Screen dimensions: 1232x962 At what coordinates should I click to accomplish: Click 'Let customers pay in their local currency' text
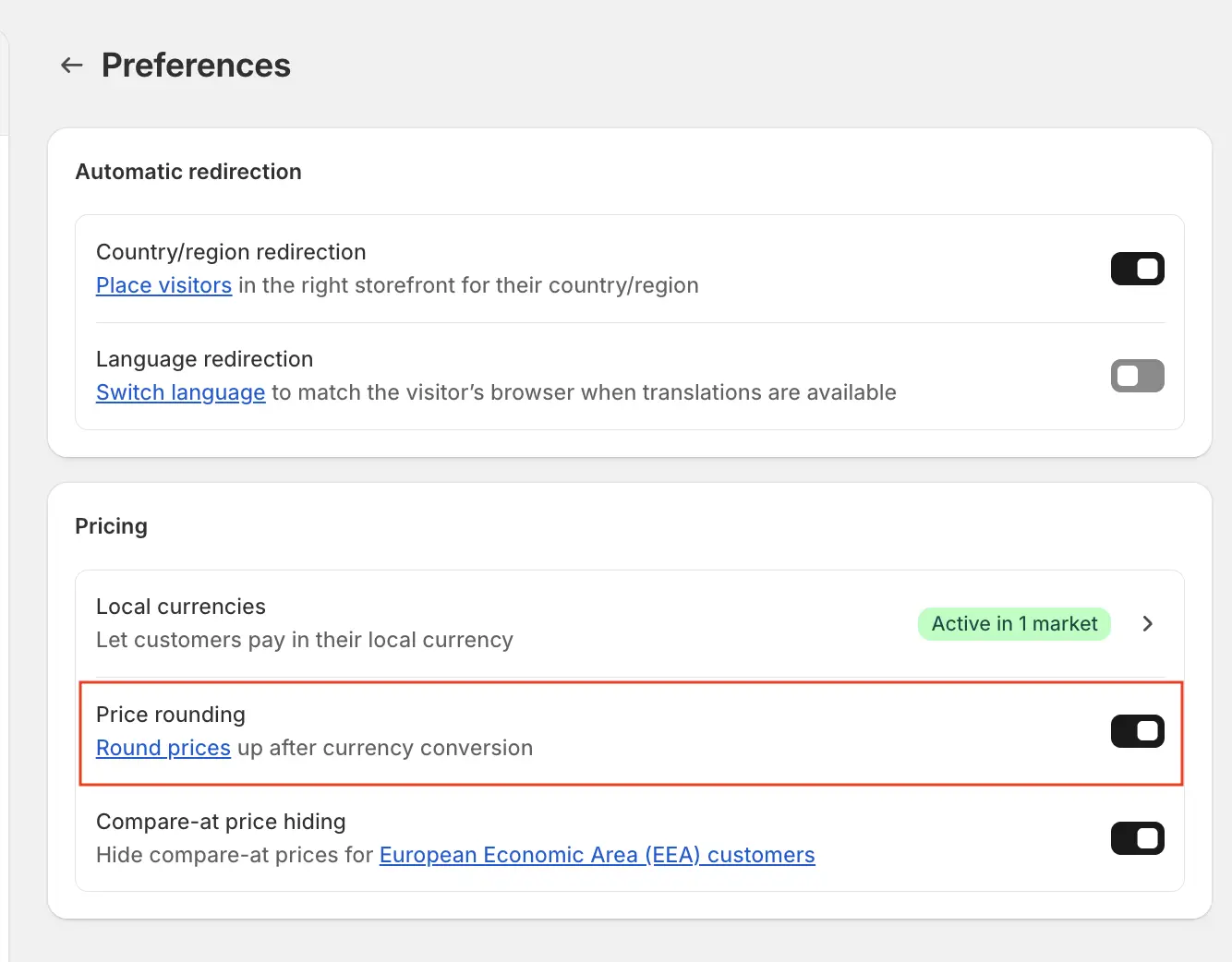(x=304, y=640)
